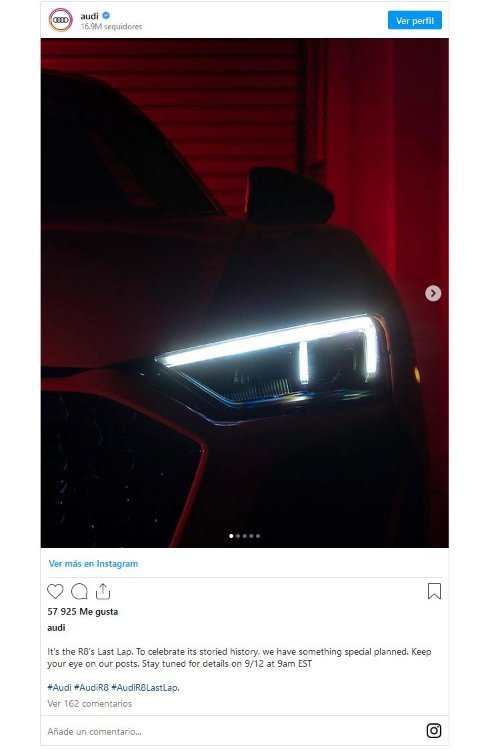Expand Ver 162 comentarios
Screen dimensions: 496x750
89,704
